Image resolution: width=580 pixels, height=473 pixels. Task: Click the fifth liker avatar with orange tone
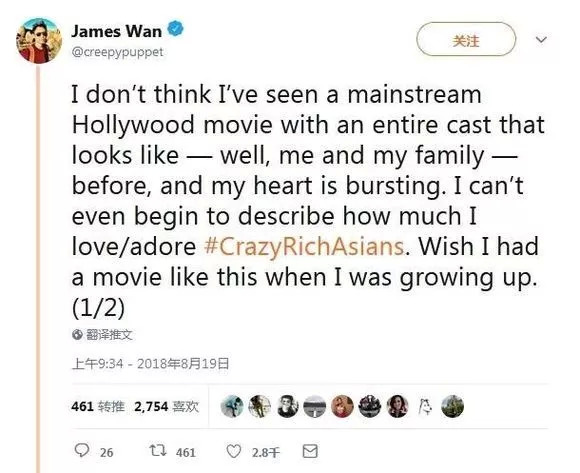point(342,406)
